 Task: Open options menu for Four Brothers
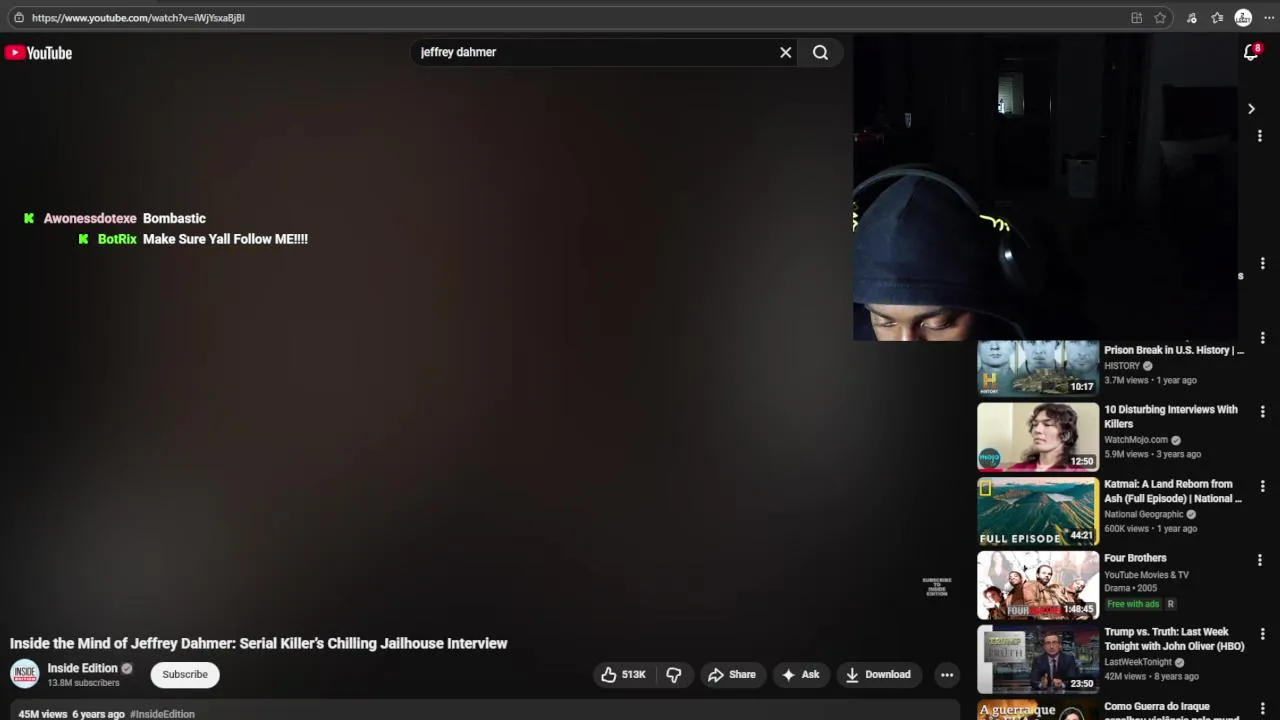click(x=1260, y=560)
